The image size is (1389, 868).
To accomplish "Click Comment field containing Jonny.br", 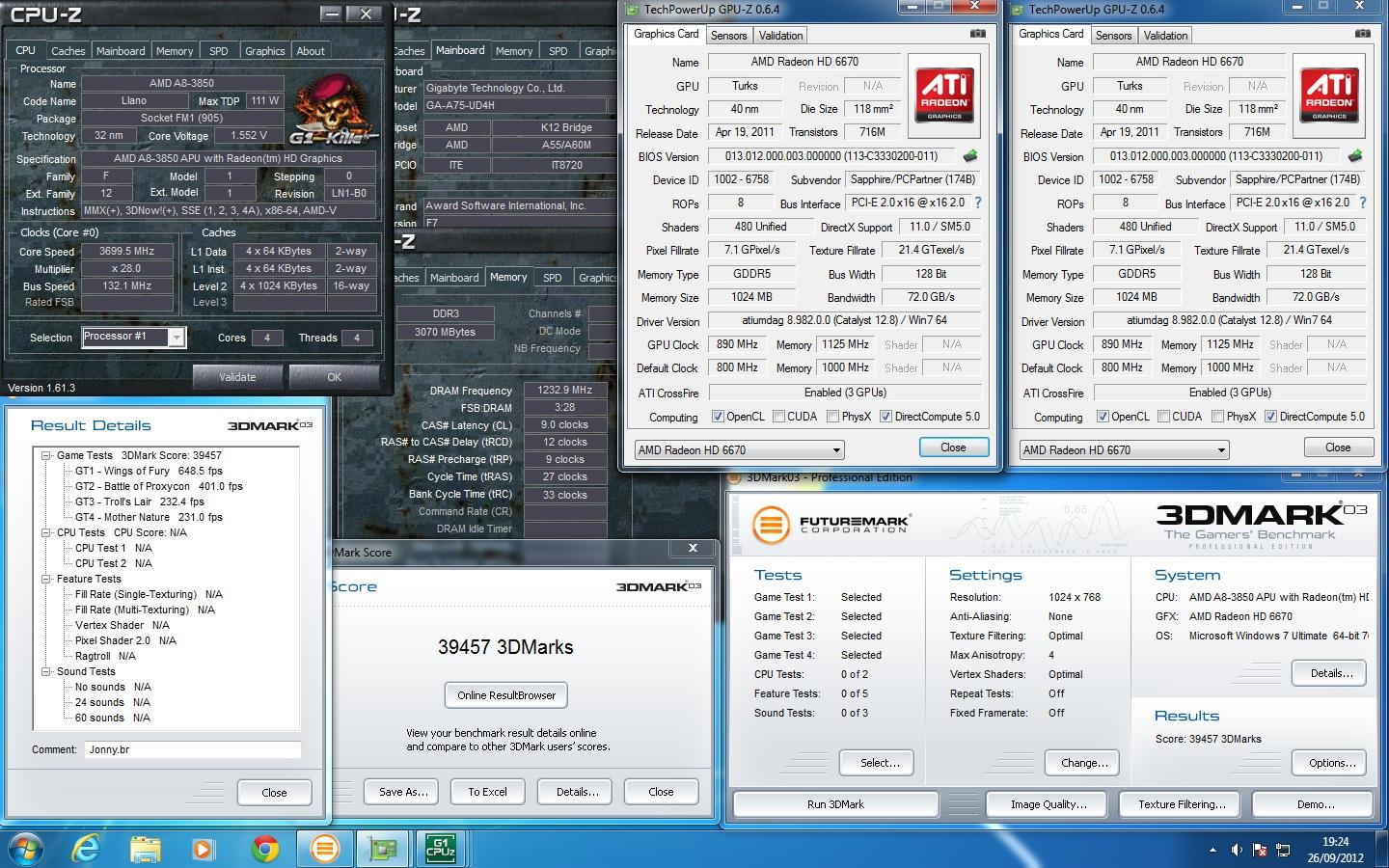I will pyautogui.click(x=192, y=749).
